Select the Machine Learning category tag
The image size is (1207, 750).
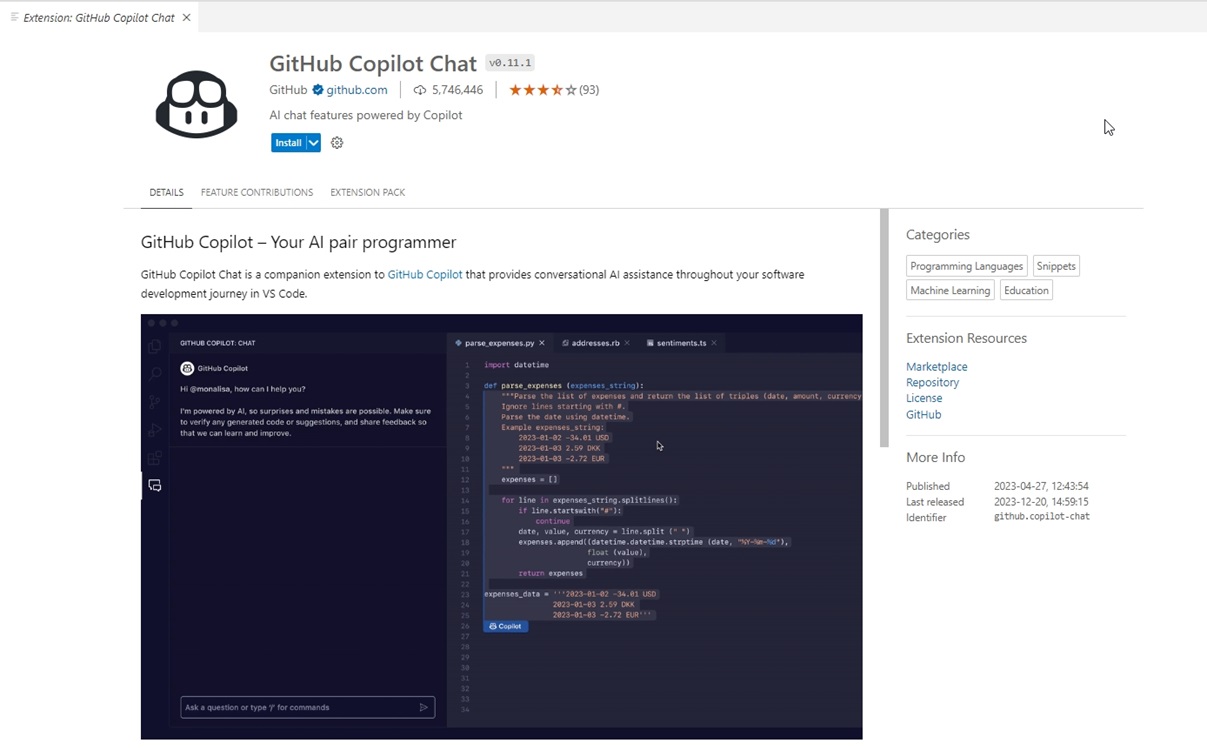tap(949, 289)
